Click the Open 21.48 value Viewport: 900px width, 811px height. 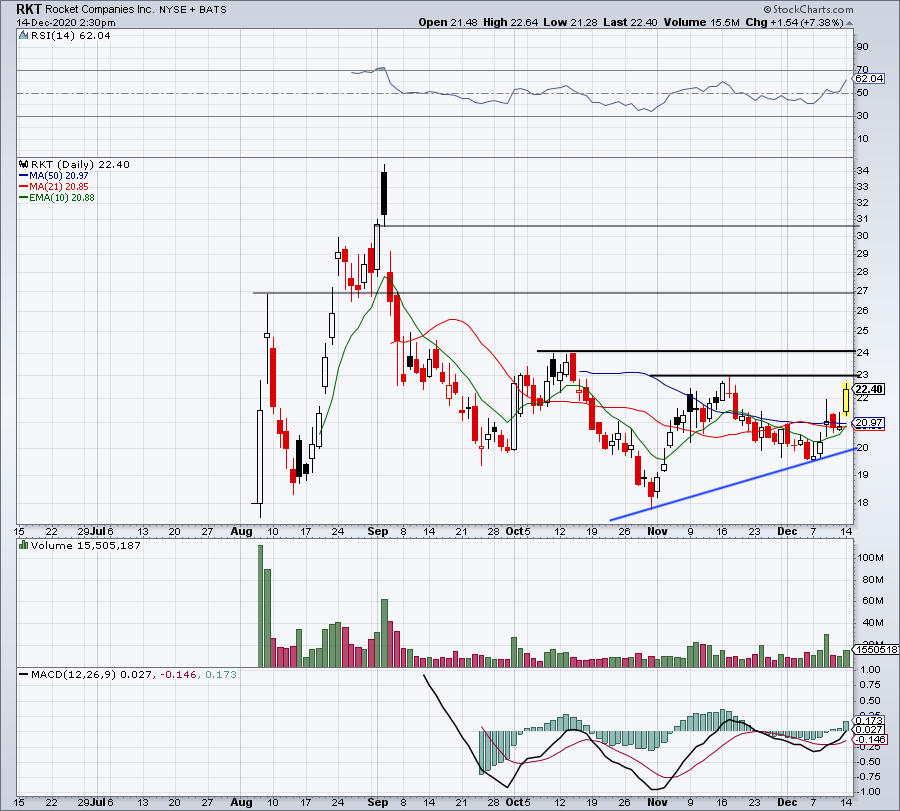pyautogui.click(x=448, y=22)
